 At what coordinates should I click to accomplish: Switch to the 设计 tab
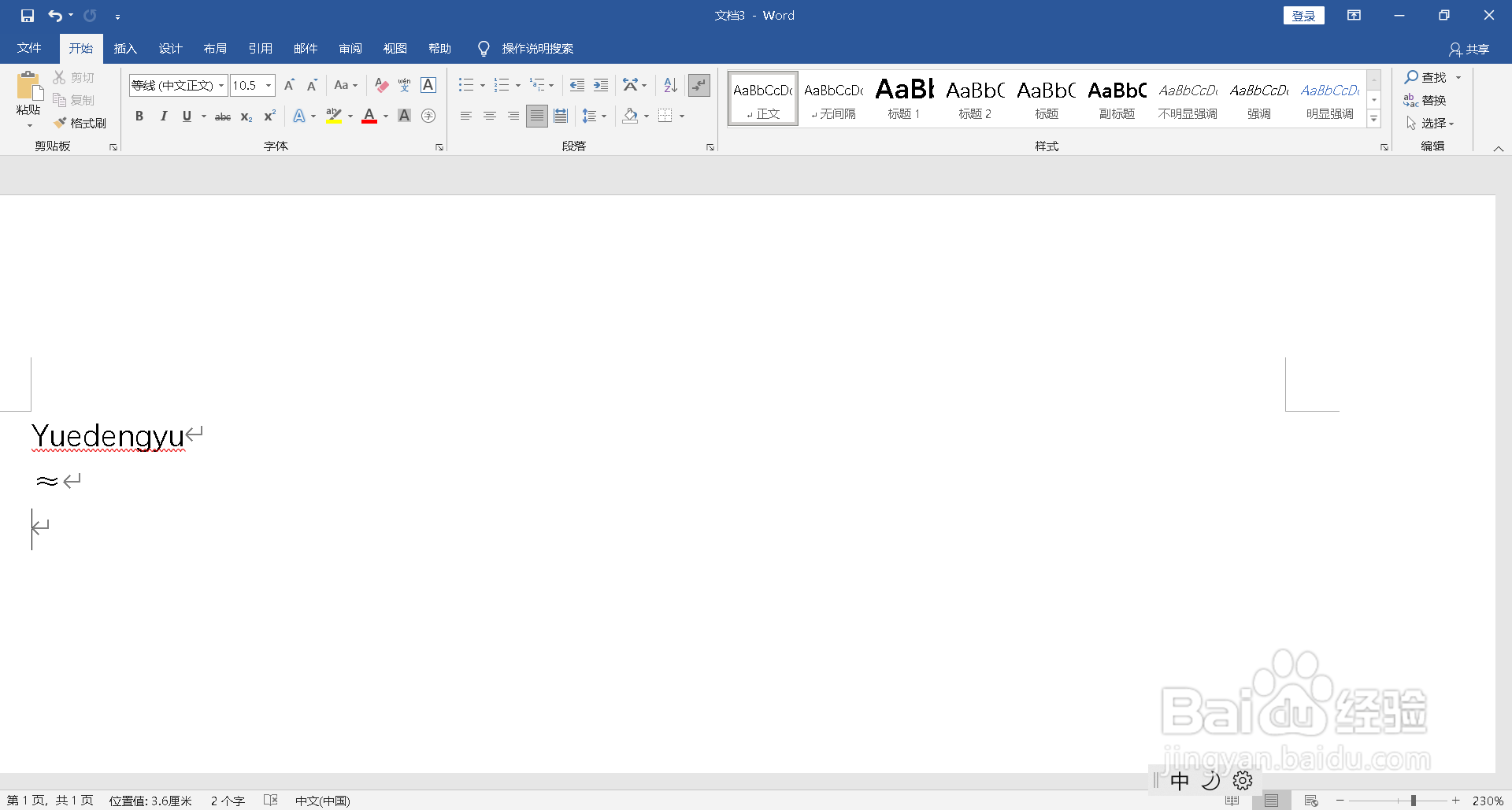point(170,49)
